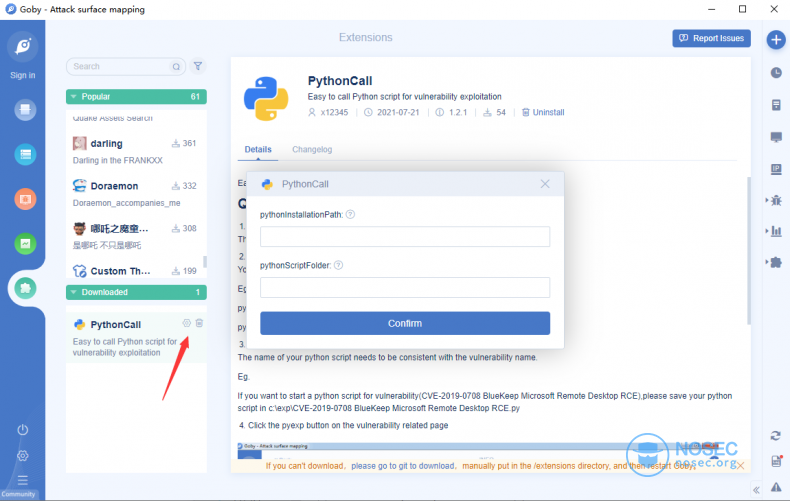
Task: Click the pythonInstallationPath input field
Action: [405, 236]
